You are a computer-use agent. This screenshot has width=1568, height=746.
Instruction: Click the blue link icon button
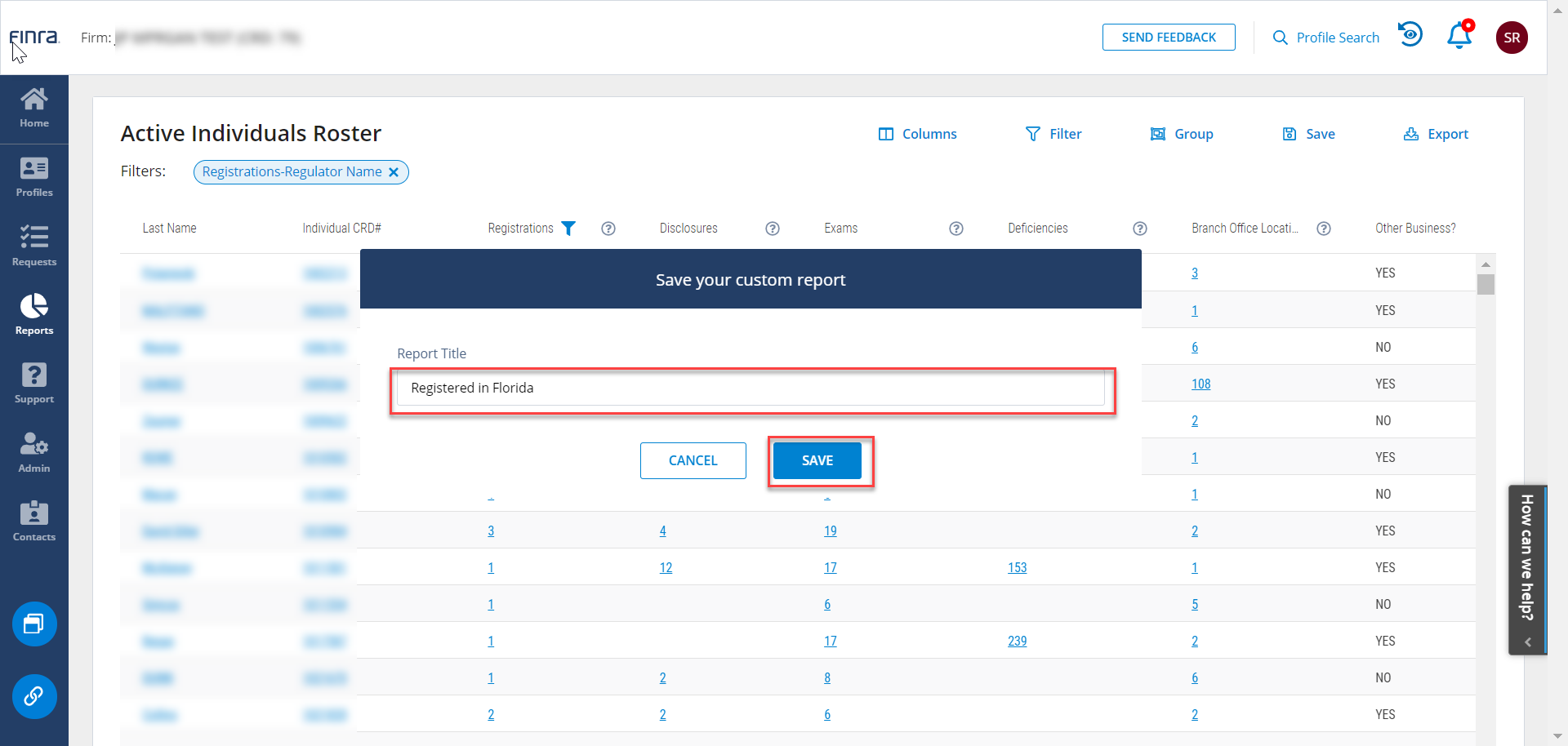[34, 696]
